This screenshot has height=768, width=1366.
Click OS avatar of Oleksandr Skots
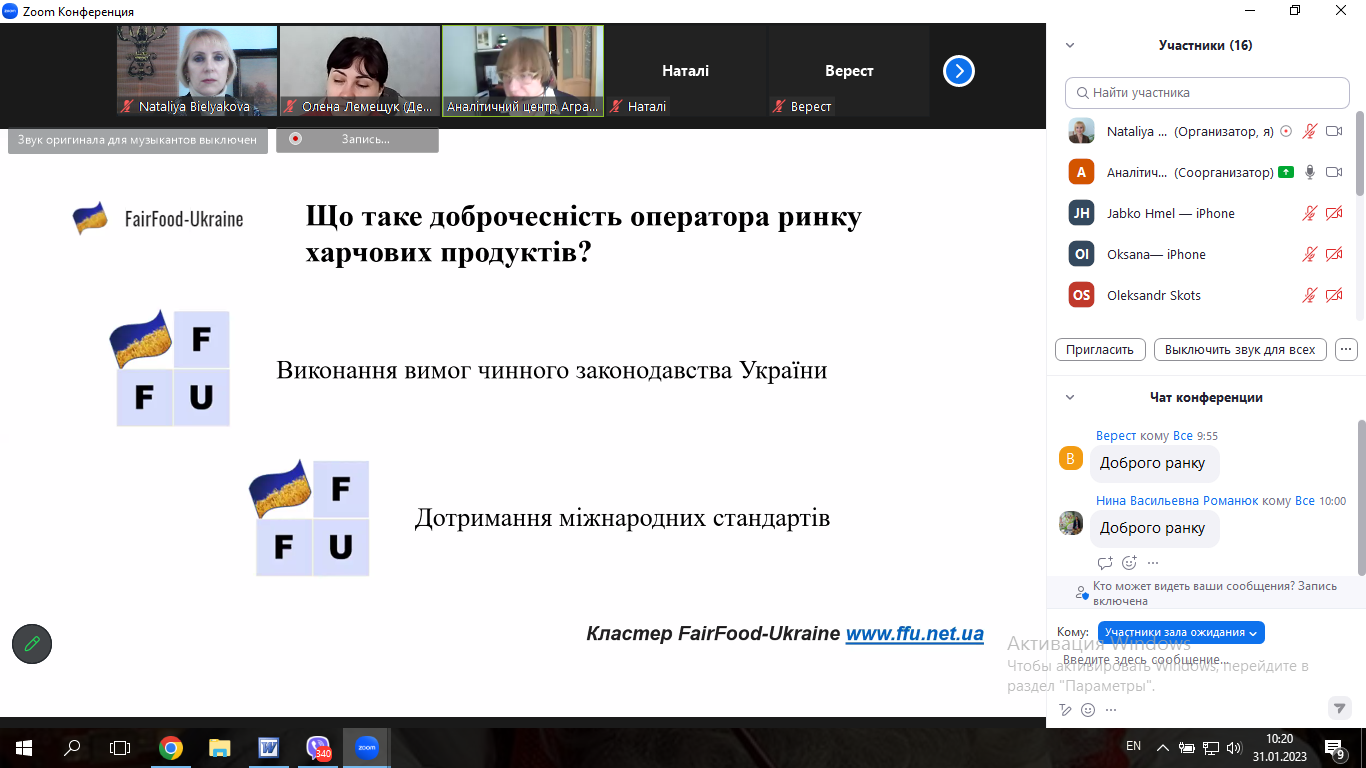point(1081,295)
